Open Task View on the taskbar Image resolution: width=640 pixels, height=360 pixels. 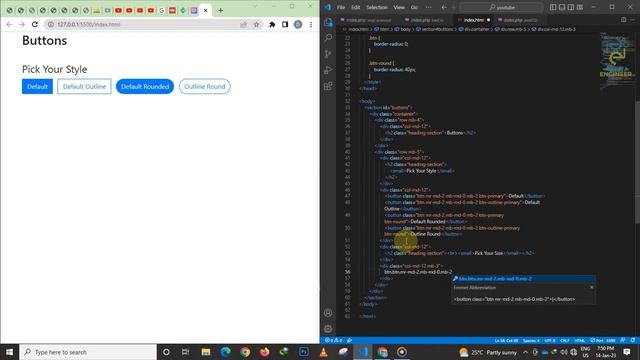185,352
